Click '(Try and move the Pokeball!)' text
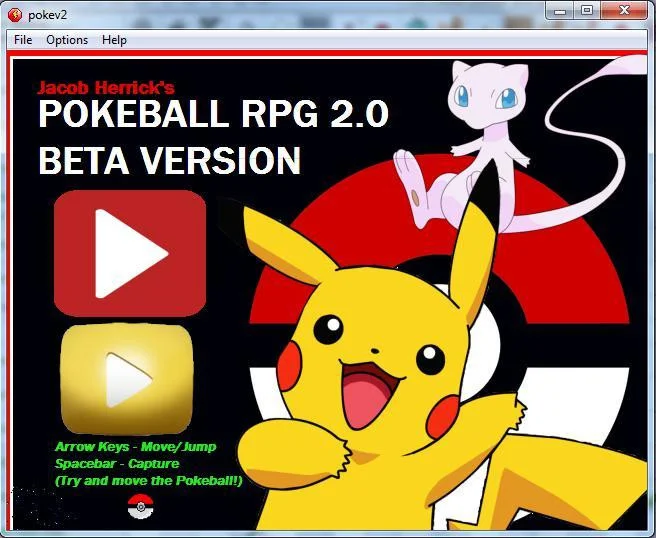 [149, 481]
